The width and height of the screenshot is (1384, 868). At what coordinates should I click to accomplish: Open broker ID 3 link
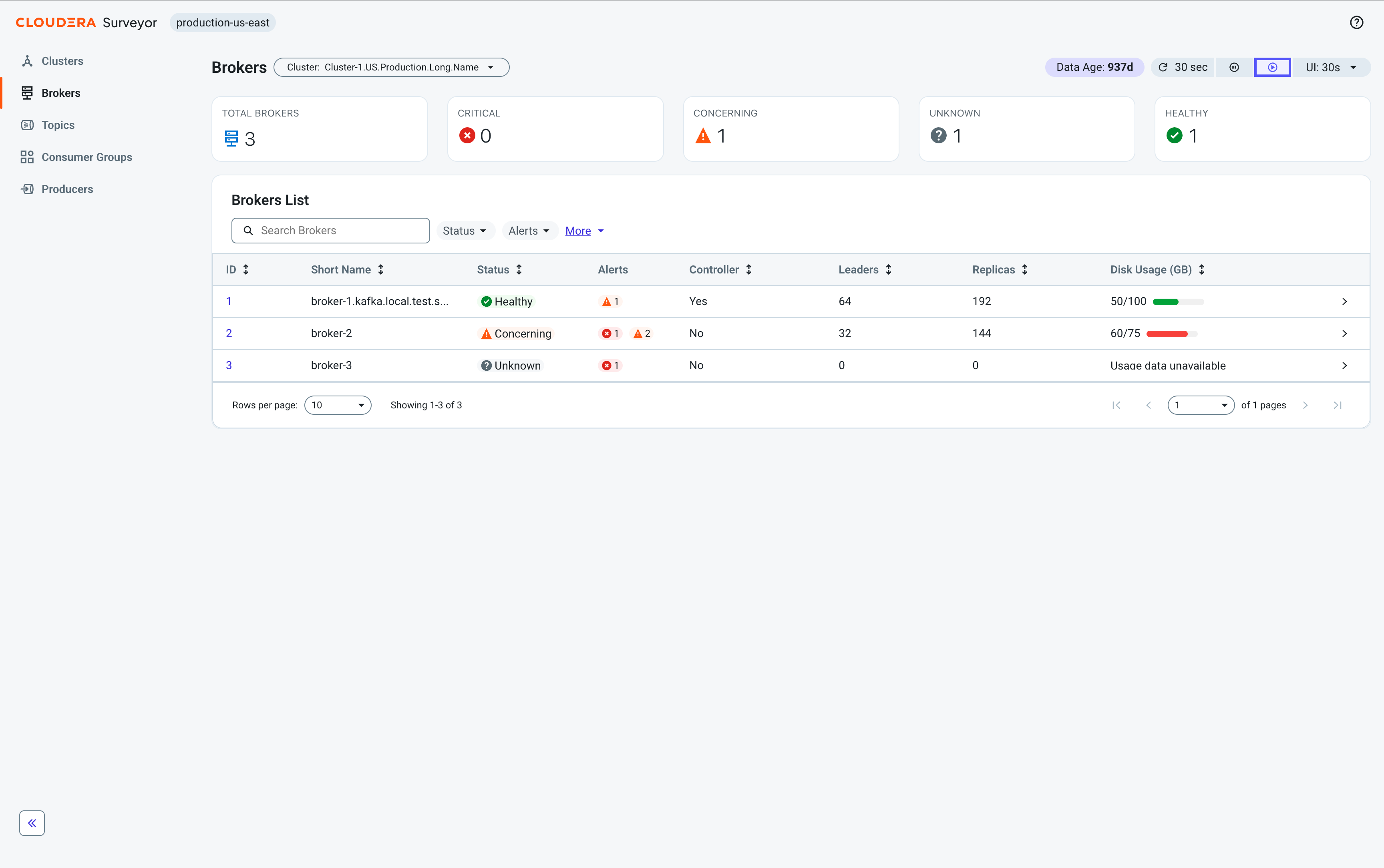pyautogui.click(x=229, y=365)
